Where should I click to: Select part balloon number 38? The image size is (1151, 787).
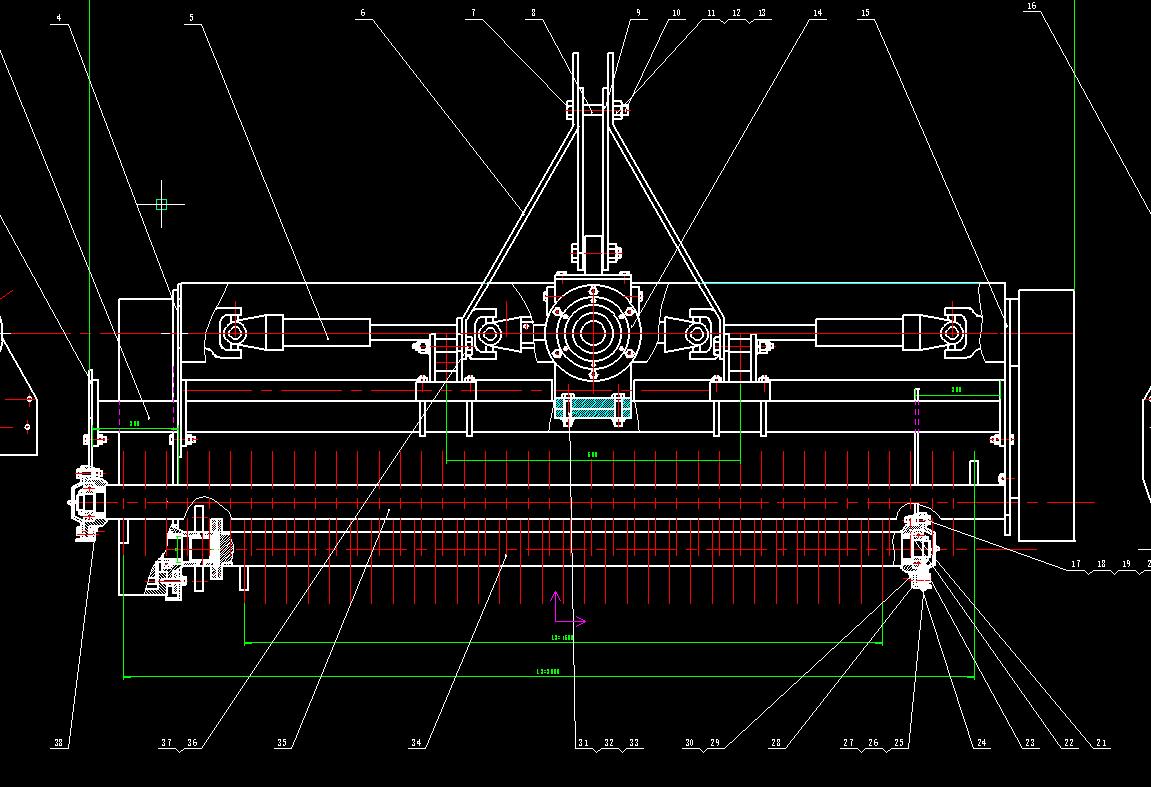59,742
